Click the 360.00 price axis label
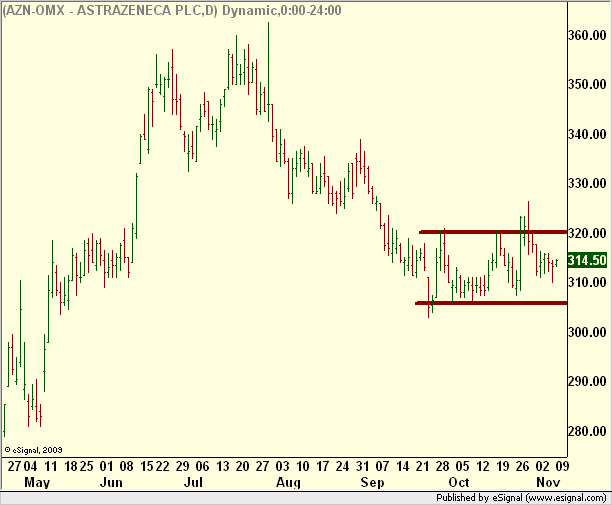The width and height of the screenshot is (612, 505). click(x=587, y=36)
